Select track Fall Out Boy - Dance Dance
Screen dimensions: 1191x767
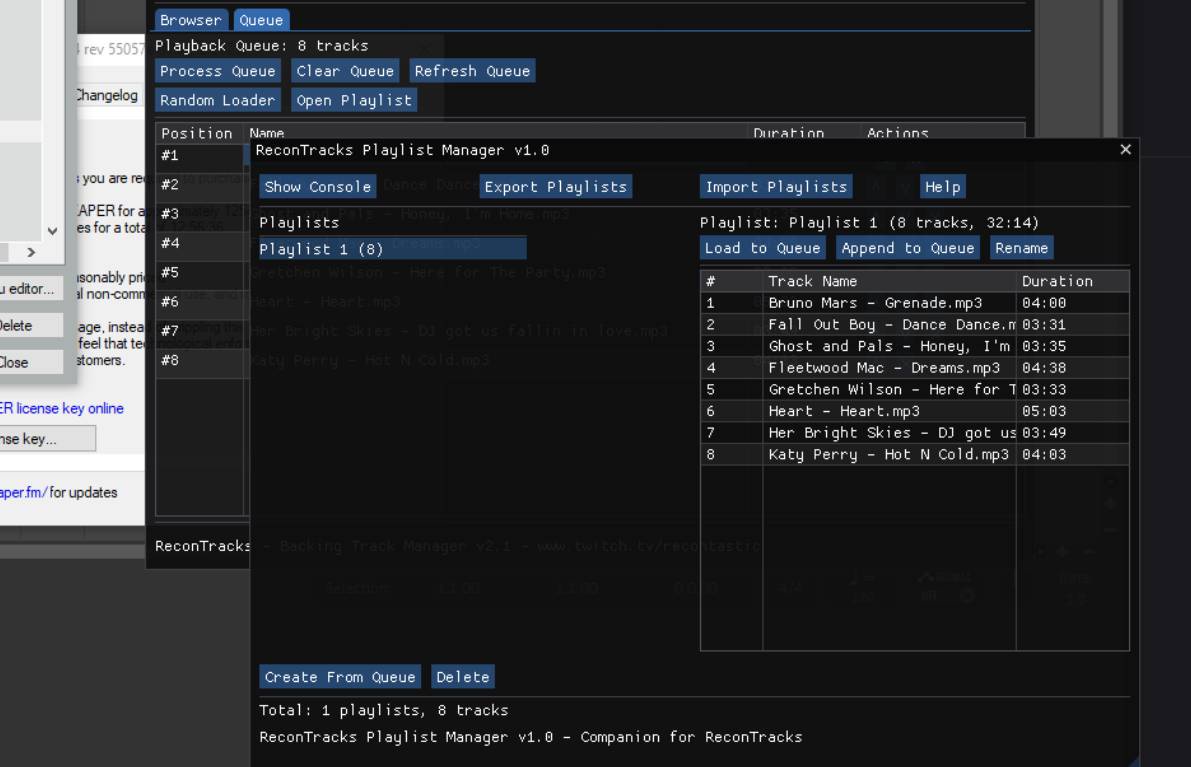(x=915, y=324)
